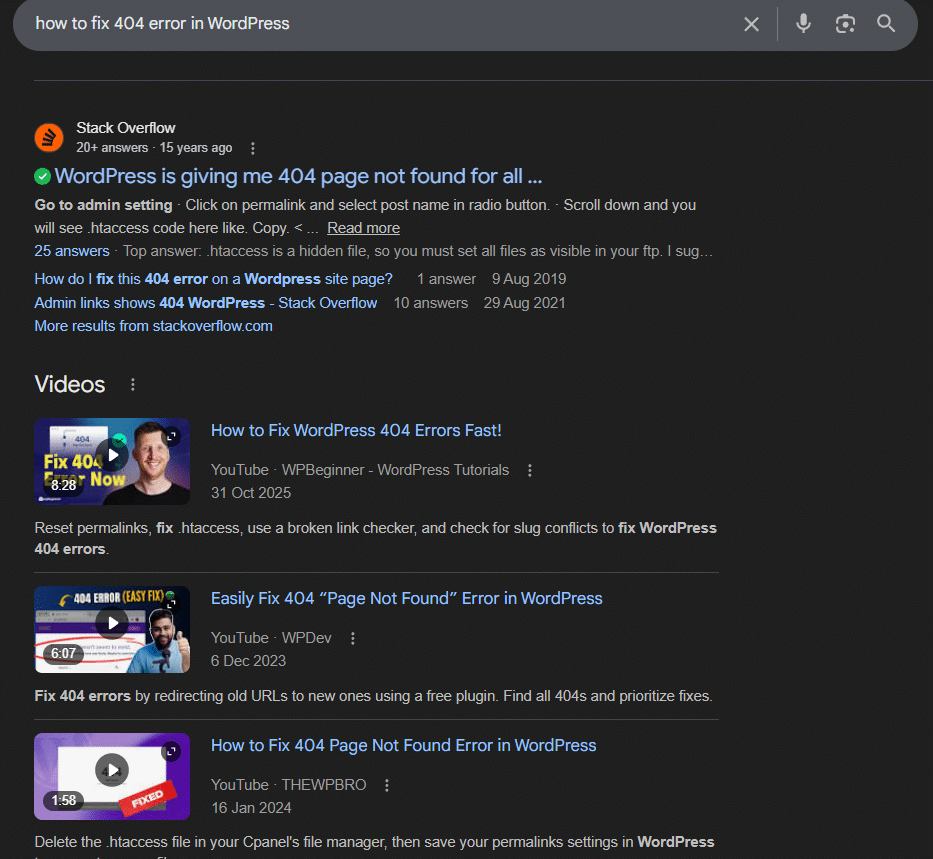
Task: Start voice search with microphone icon
Action: [803, 24]
